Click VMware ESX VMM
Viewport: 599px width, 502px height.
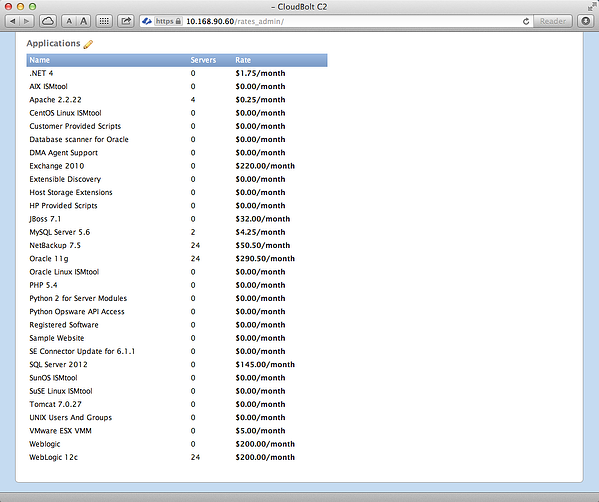(x=60, y=431)
